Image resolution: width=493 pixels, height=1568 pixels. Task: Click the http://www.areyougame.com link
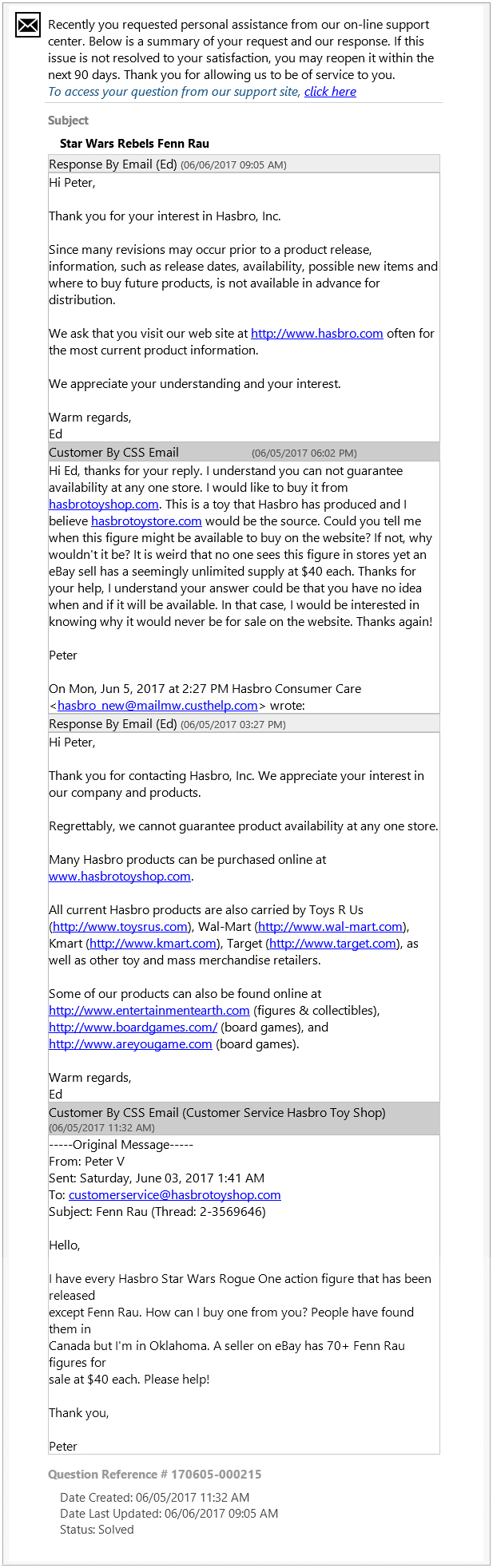(130, 1044)
